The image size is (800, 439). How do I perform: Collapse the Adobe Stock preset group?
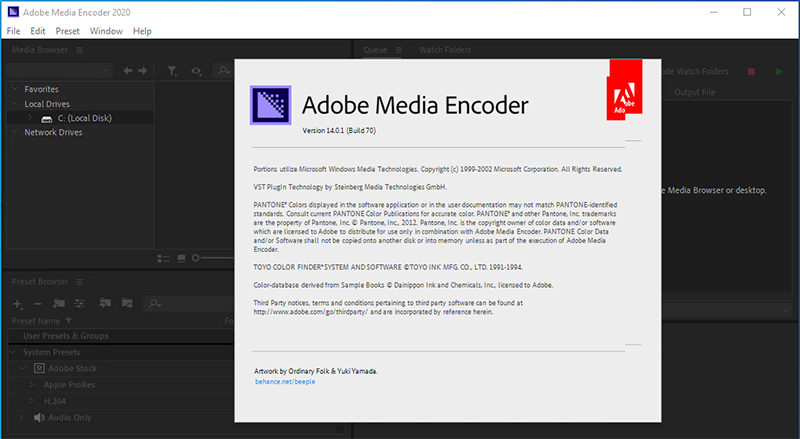coord(22,368)
